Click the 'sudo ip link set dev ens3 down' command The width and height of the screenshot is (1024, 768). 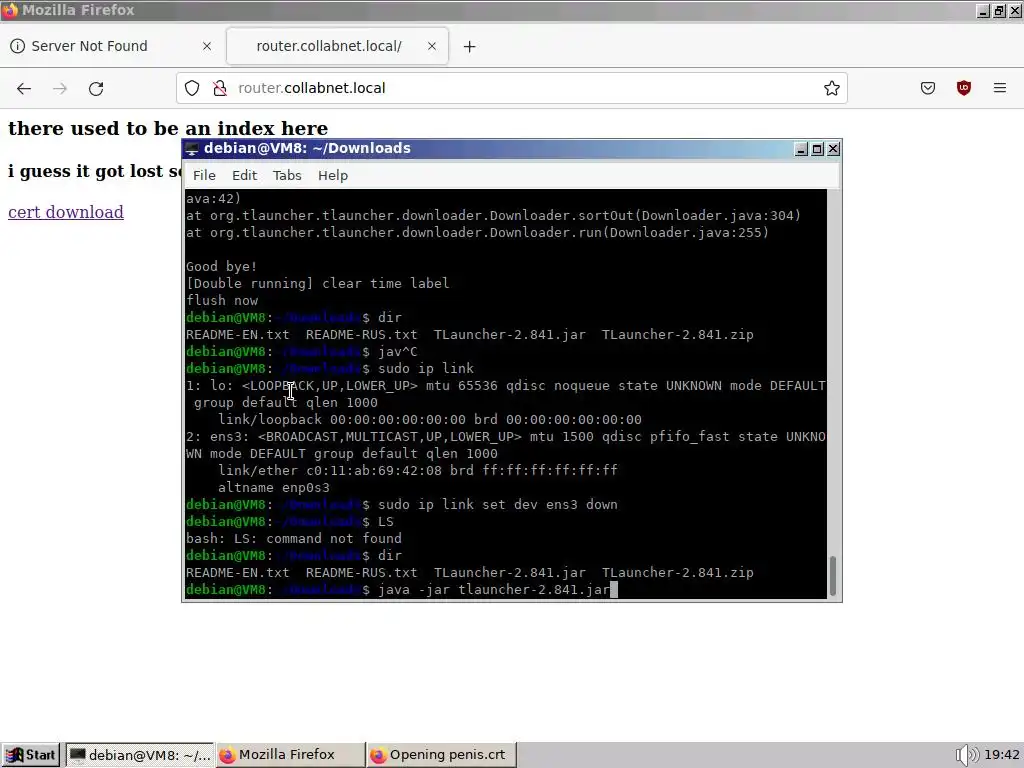[x=498, y=504]
